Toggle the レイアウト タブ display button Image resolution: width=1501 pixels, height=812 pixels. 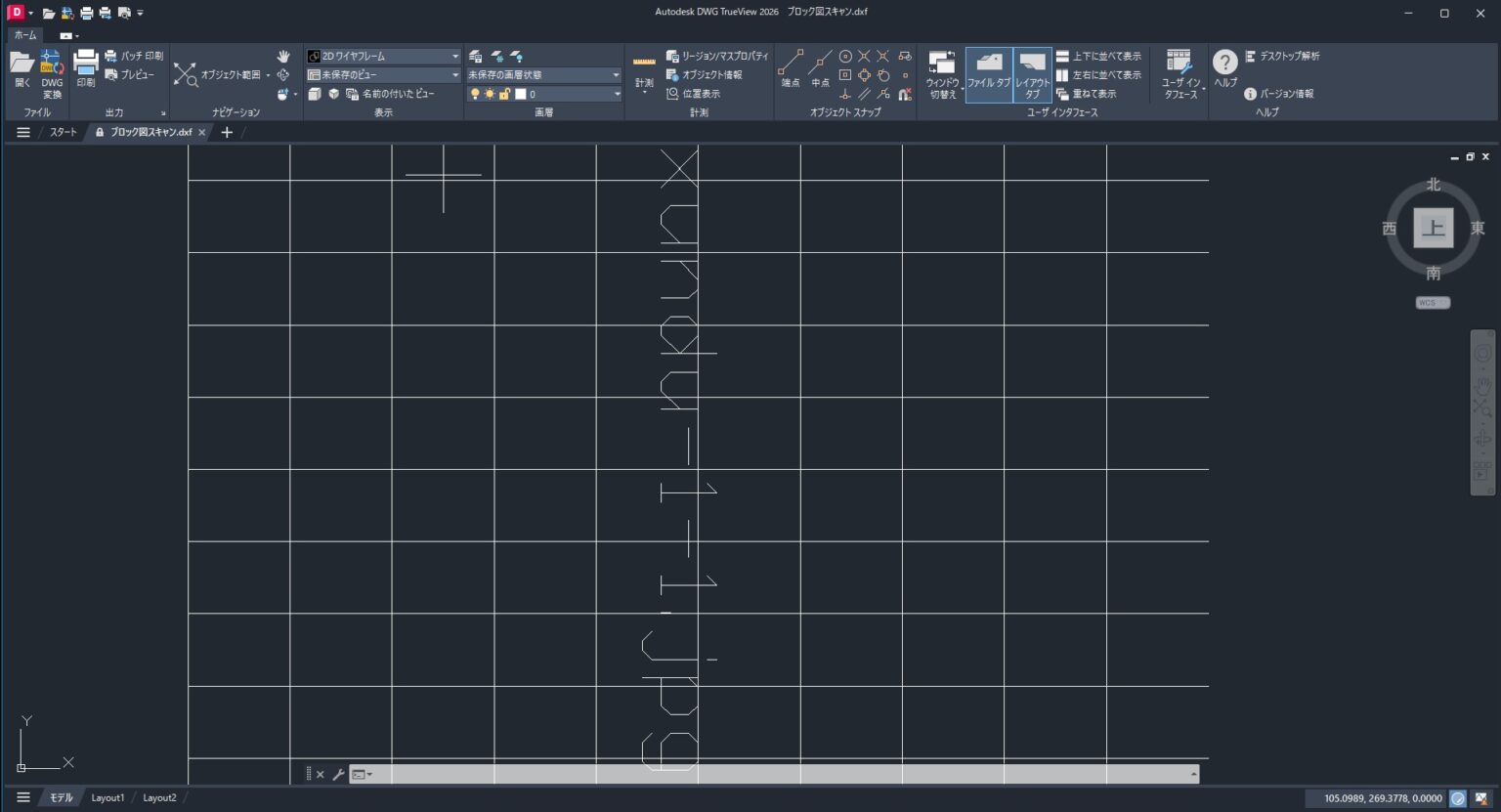(1032, 73)
